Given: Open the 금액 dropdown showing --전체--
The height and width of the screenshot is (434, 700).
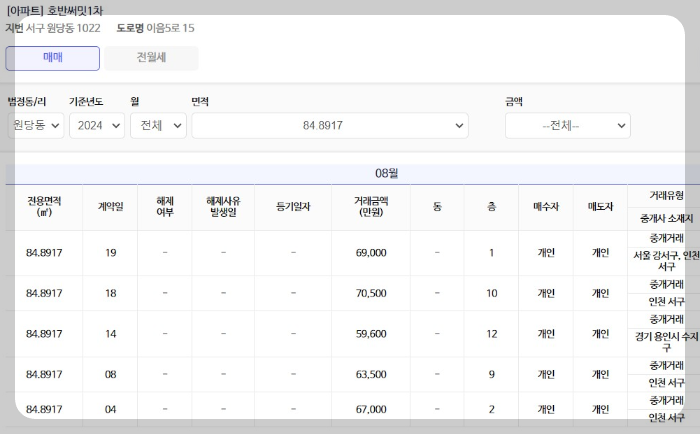Looking at the screenshot, I should pos(568,125).
